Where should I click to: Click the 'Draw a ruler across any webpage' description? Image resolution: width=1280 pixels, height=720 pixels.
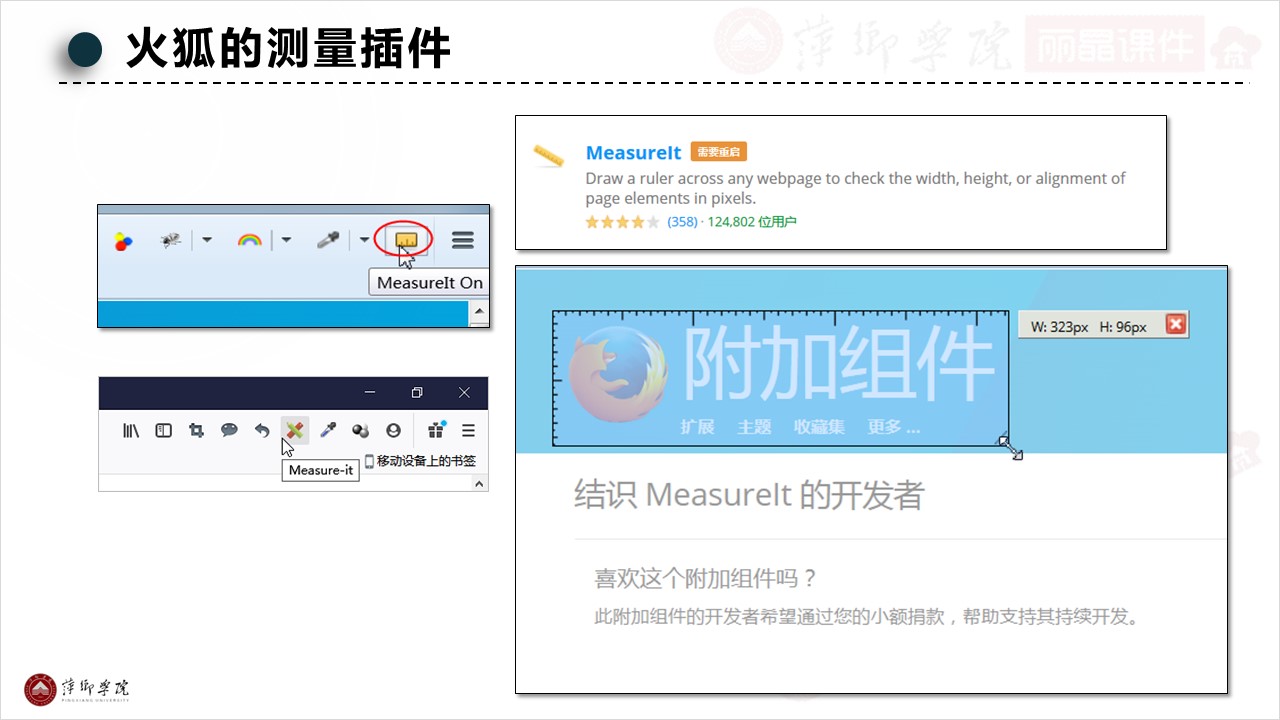pyautogui.click(x=855, y=188)
